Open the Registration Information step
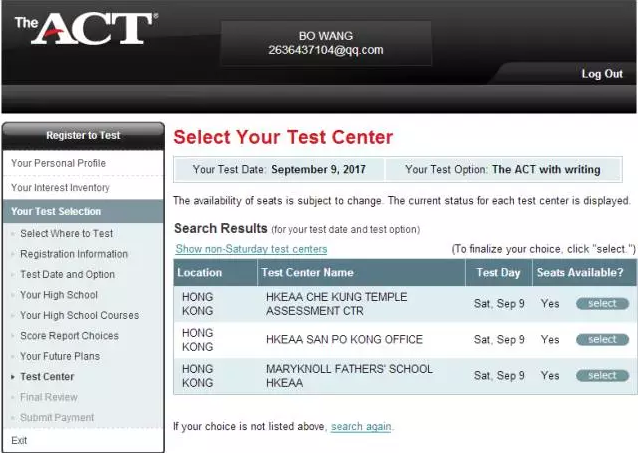638x456 pixels. point(74,254)
